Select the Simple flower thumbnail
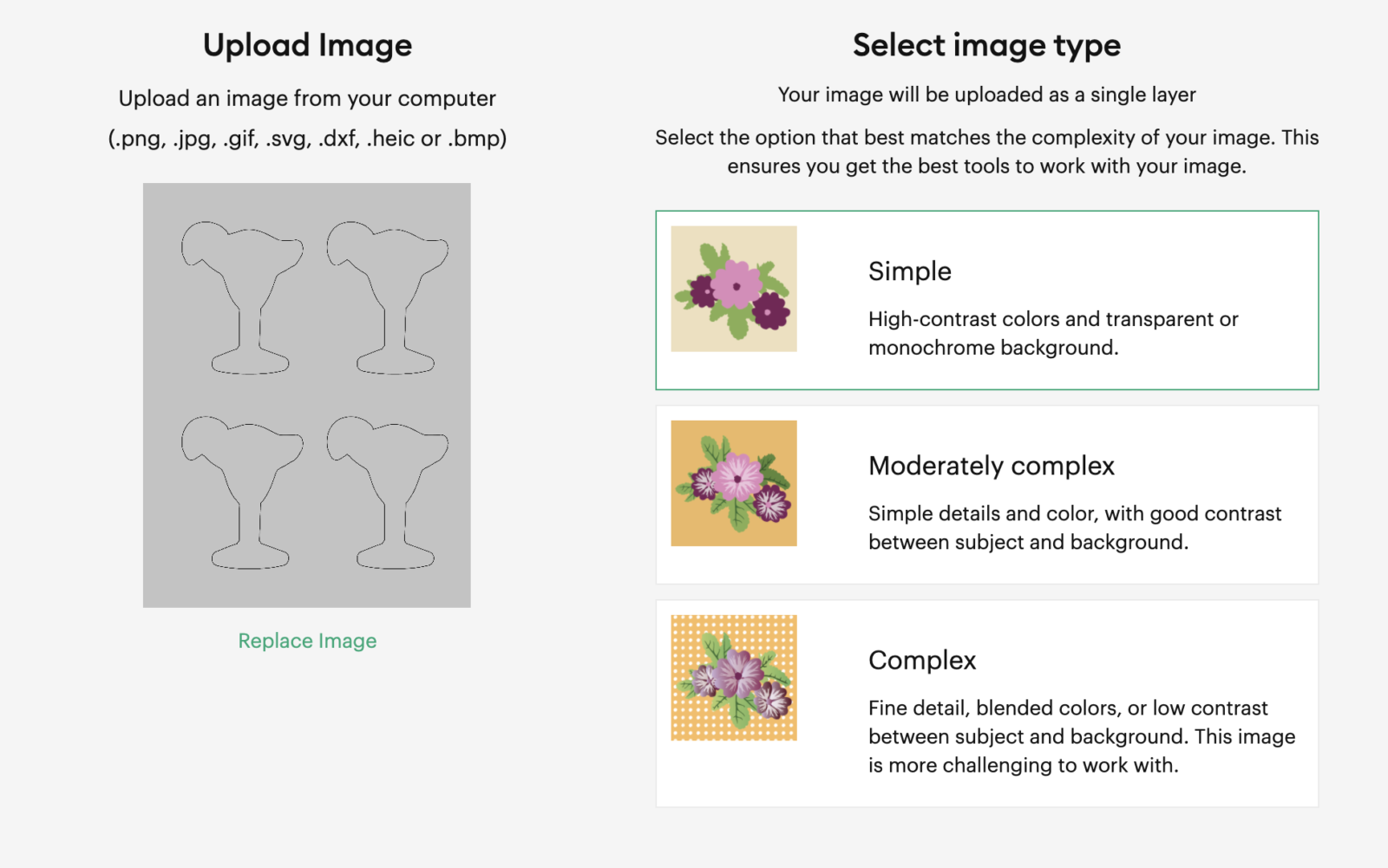The width and height of the screenshot is (1388, 868). click(x=734, y=289)
